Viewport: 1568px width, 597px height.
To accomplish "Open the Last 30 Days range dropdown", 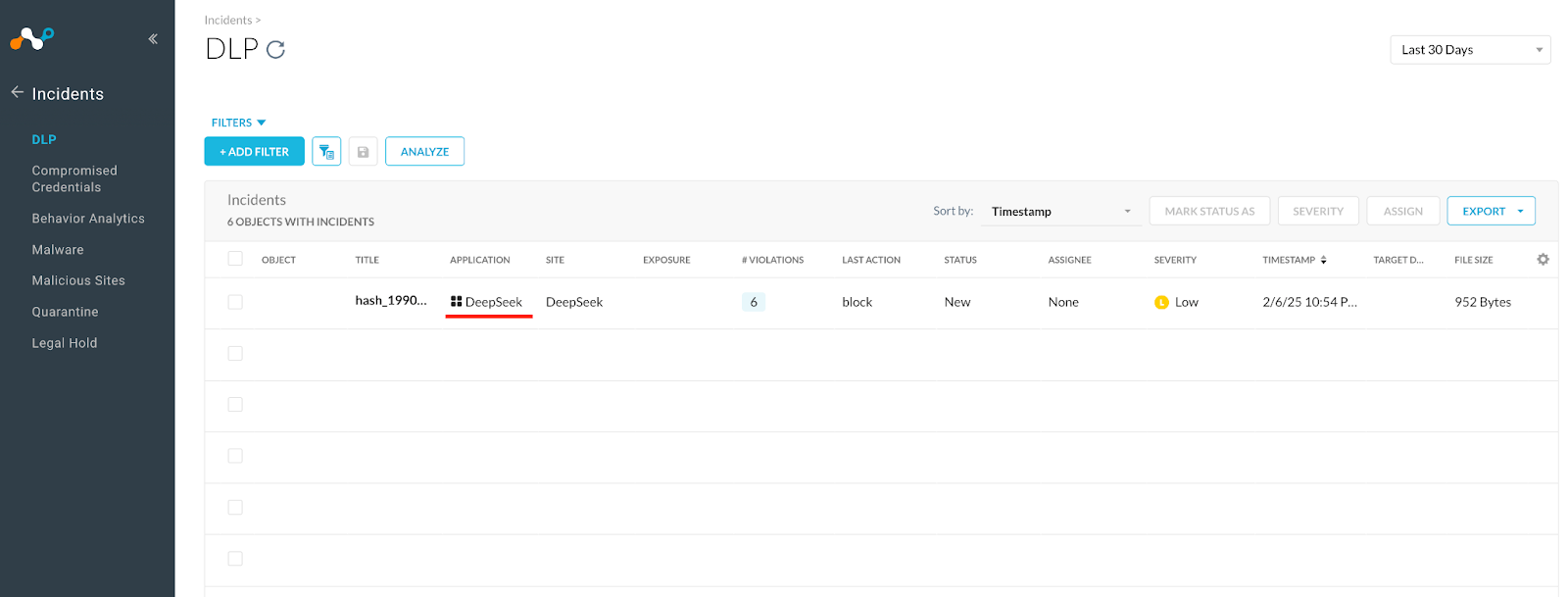I will point(1470,50).
